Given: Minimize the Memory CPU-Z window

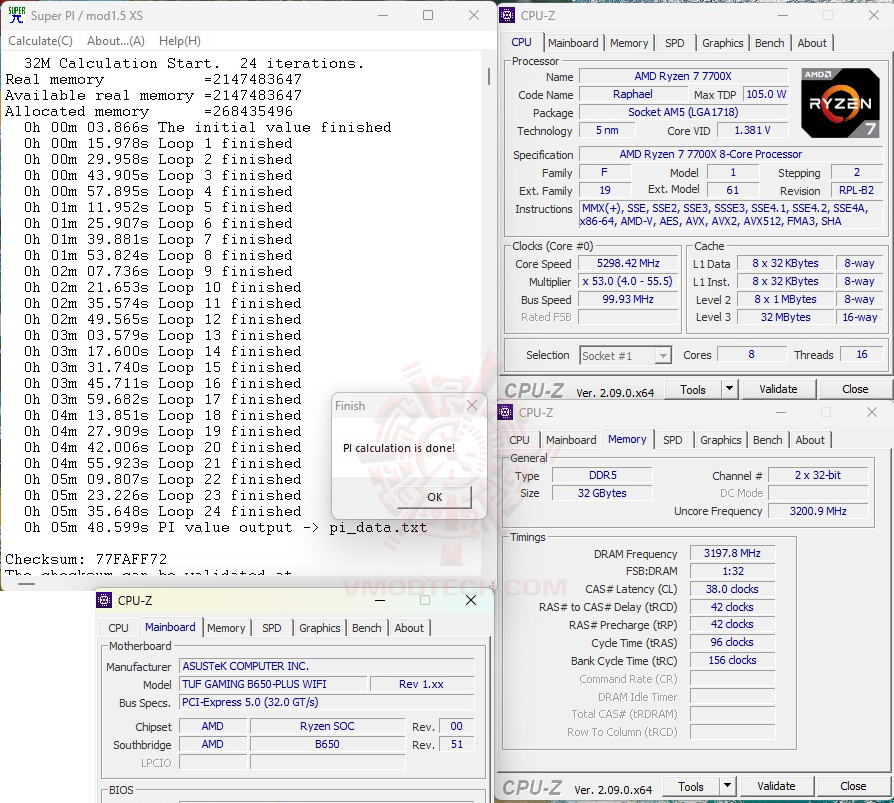Looking at the screenshot, I should click(781, 412).
